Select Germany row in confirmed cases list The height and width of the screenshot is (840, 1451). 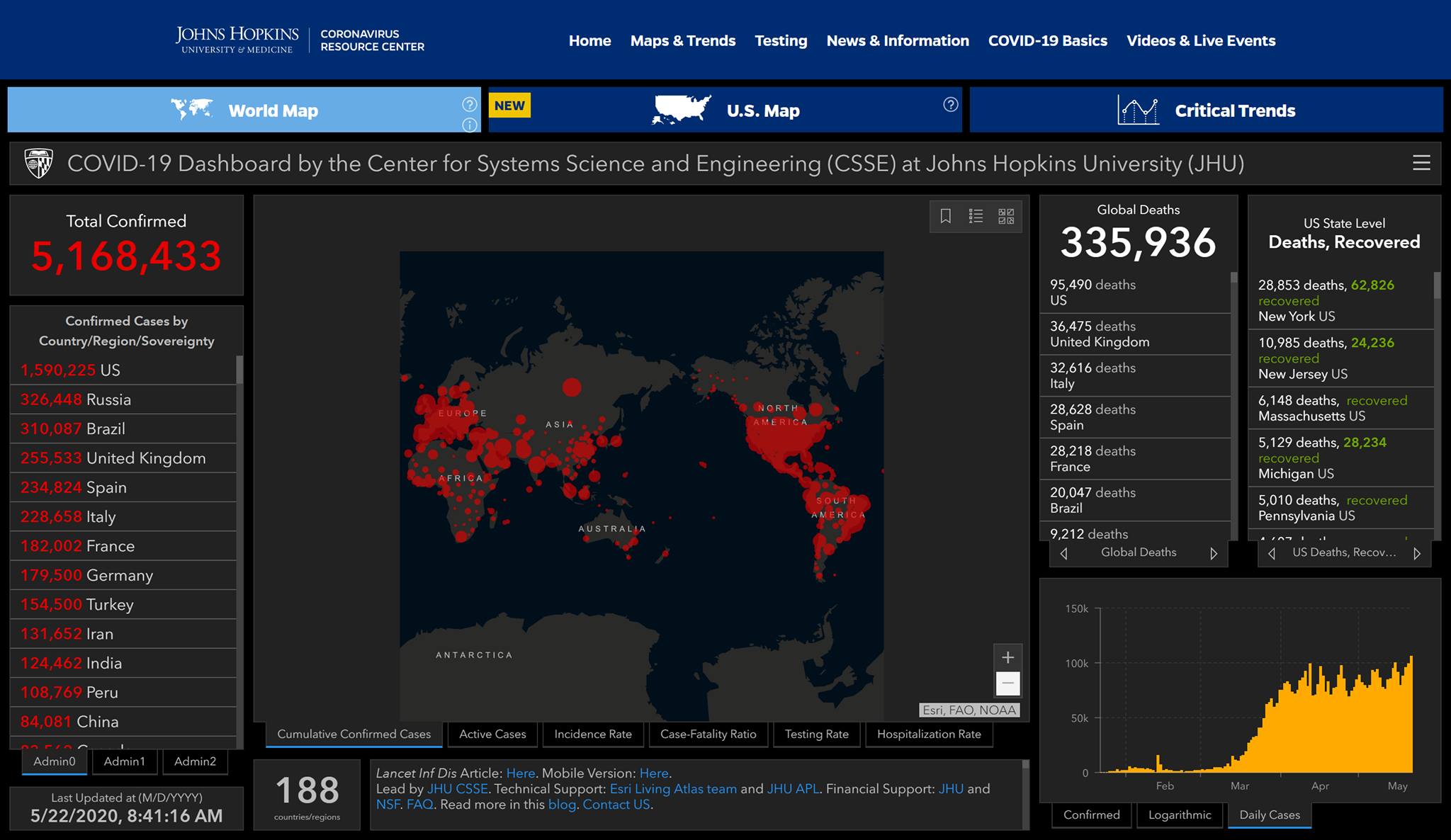tap(123, 575)
